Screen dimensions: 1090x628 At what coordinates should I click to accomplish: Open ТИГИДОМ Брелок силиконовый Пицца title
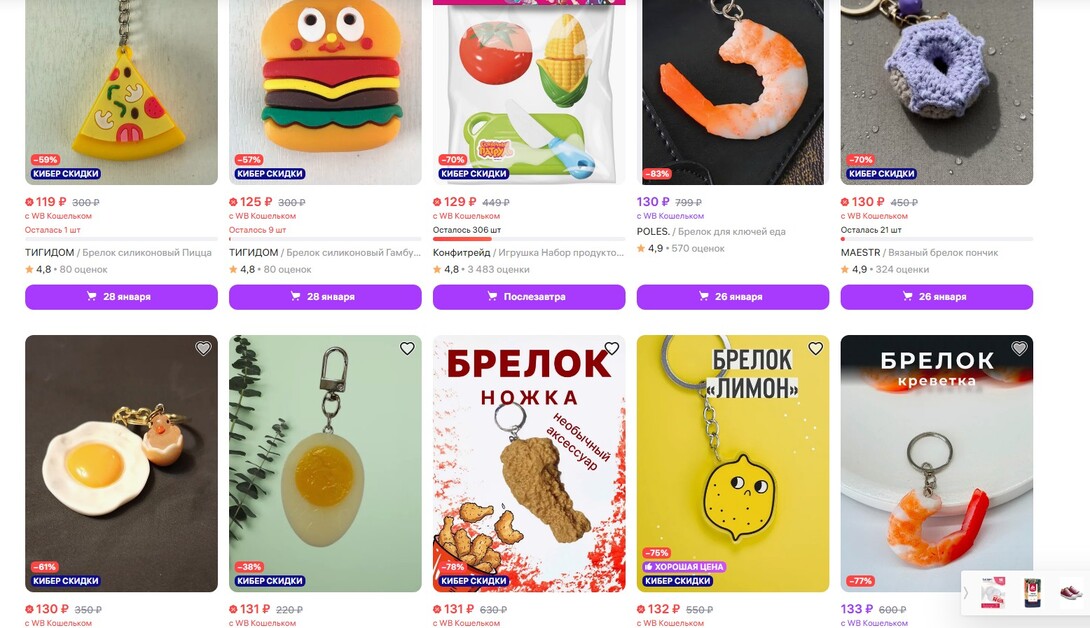[x=118, y=252]
